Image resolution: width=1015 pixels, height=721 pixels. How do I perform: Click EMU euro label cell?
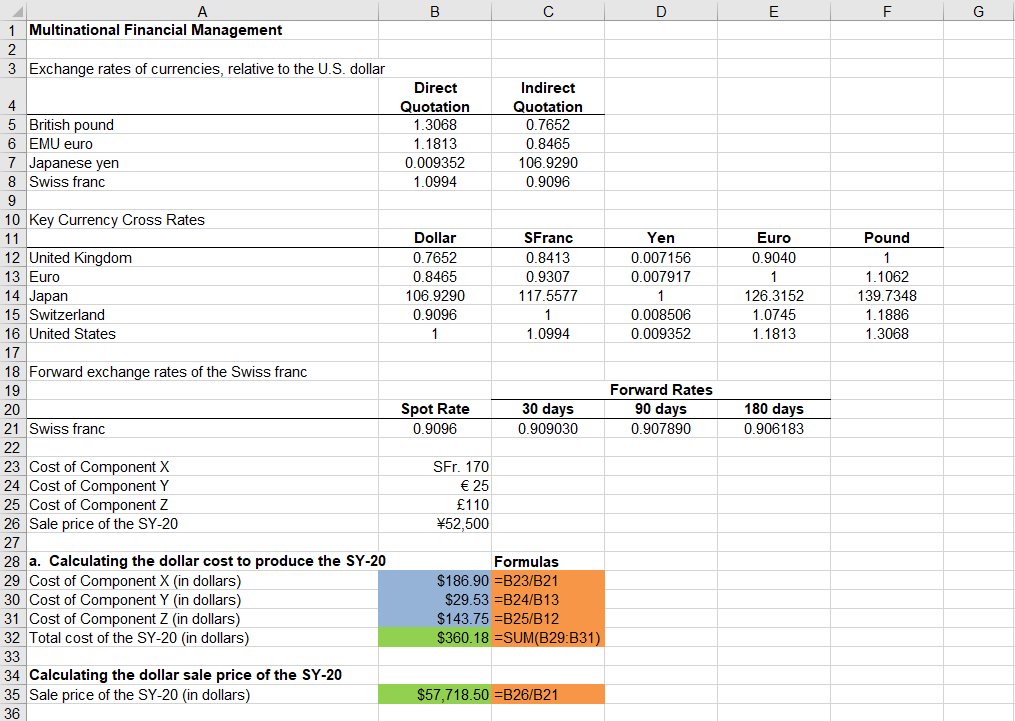(x=202, y=144)
